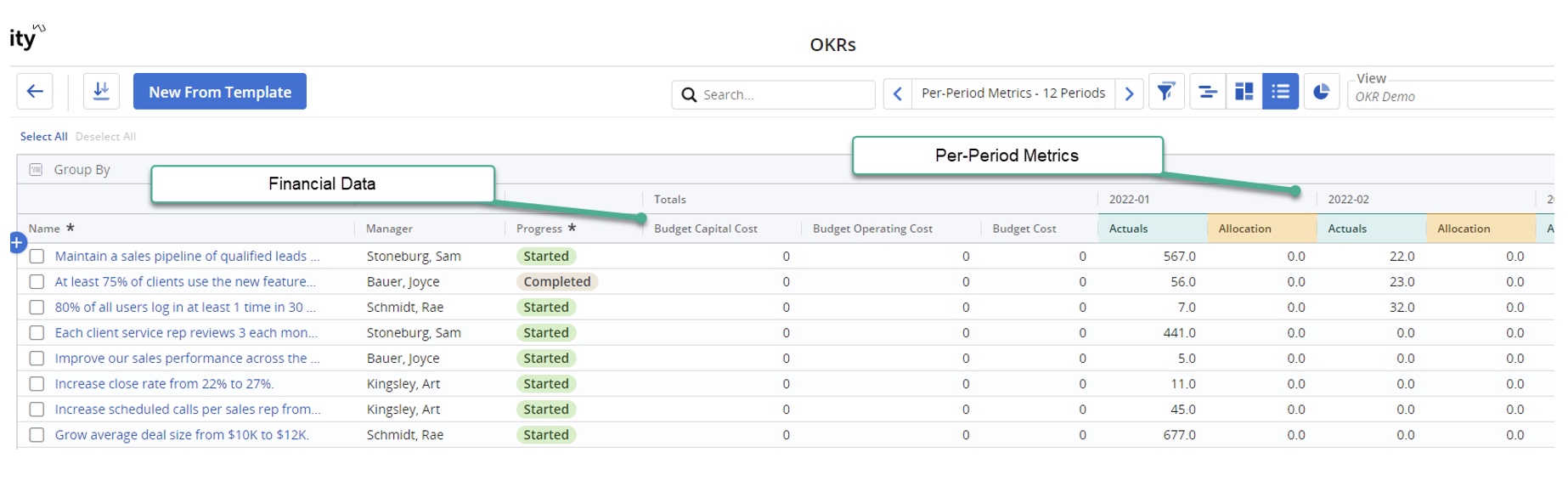Screen dimensions: 1568x486
Task: Click Completed status badge for Bauer, Joyce
Action: point(557,281)
